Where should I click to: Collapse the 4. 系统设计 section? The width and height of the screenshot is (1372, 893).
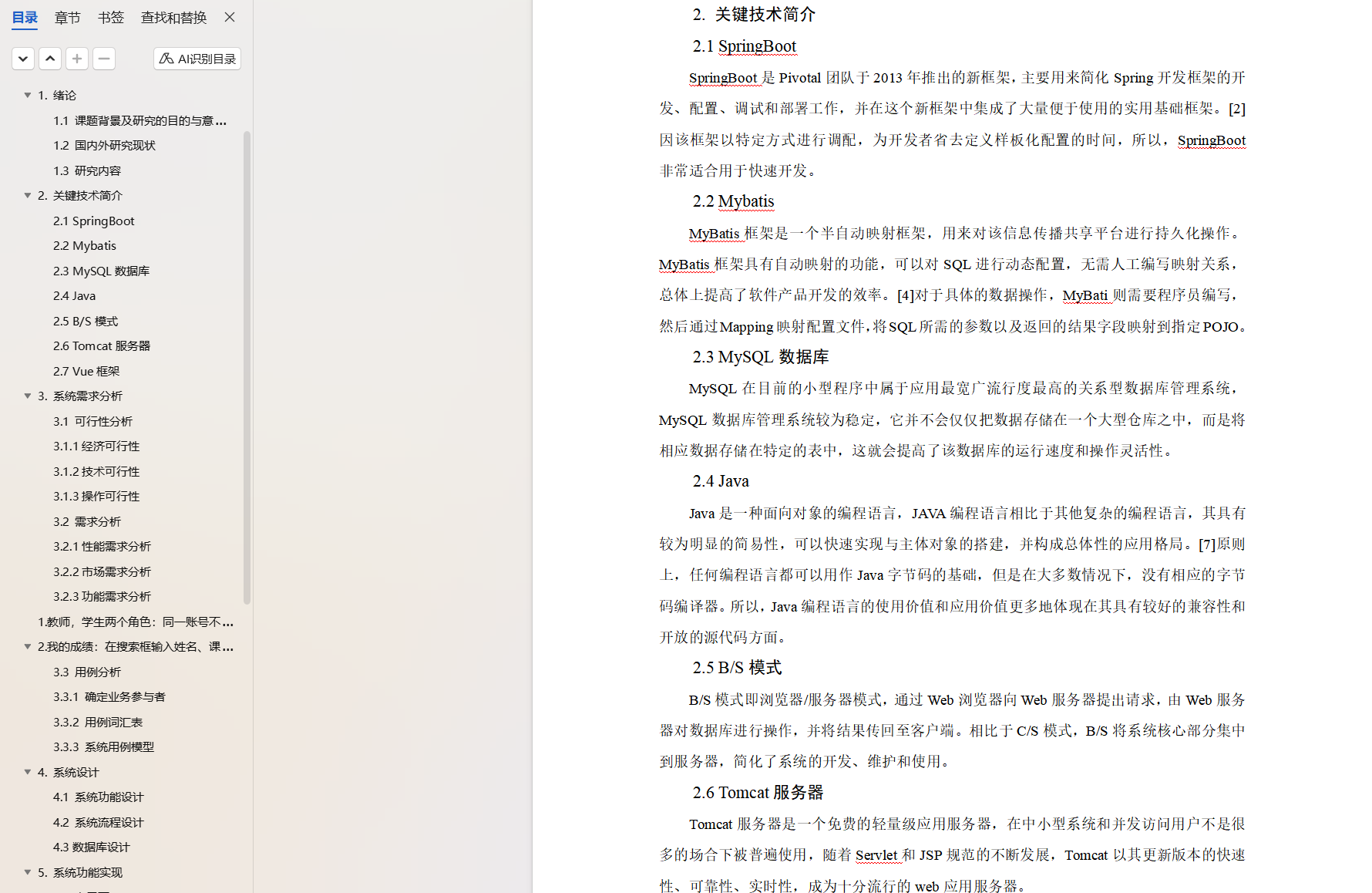(28, 772)
